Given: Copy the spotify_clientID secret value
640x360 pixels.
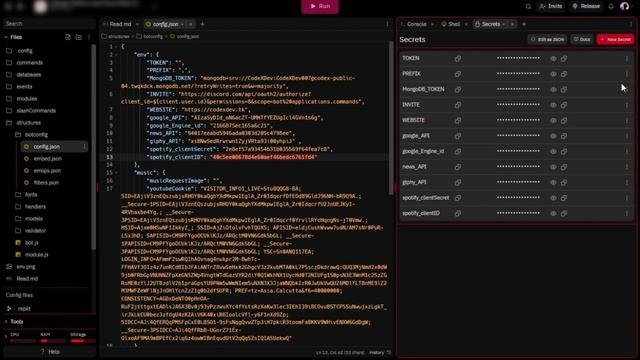Looking at the screenshot, I should [x=564, y=213].
